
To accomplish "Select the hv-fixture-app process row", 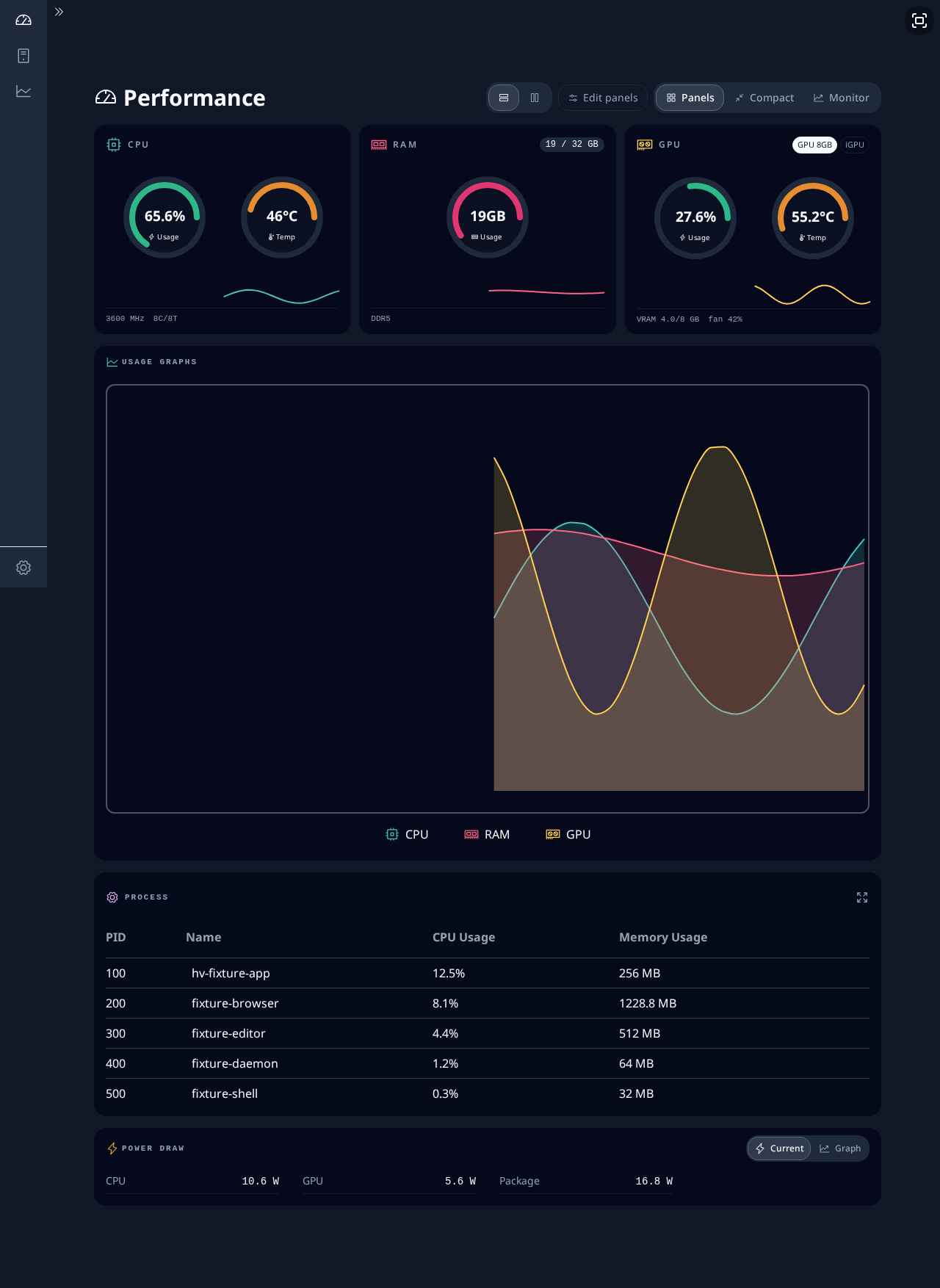I will coord(488,973).
